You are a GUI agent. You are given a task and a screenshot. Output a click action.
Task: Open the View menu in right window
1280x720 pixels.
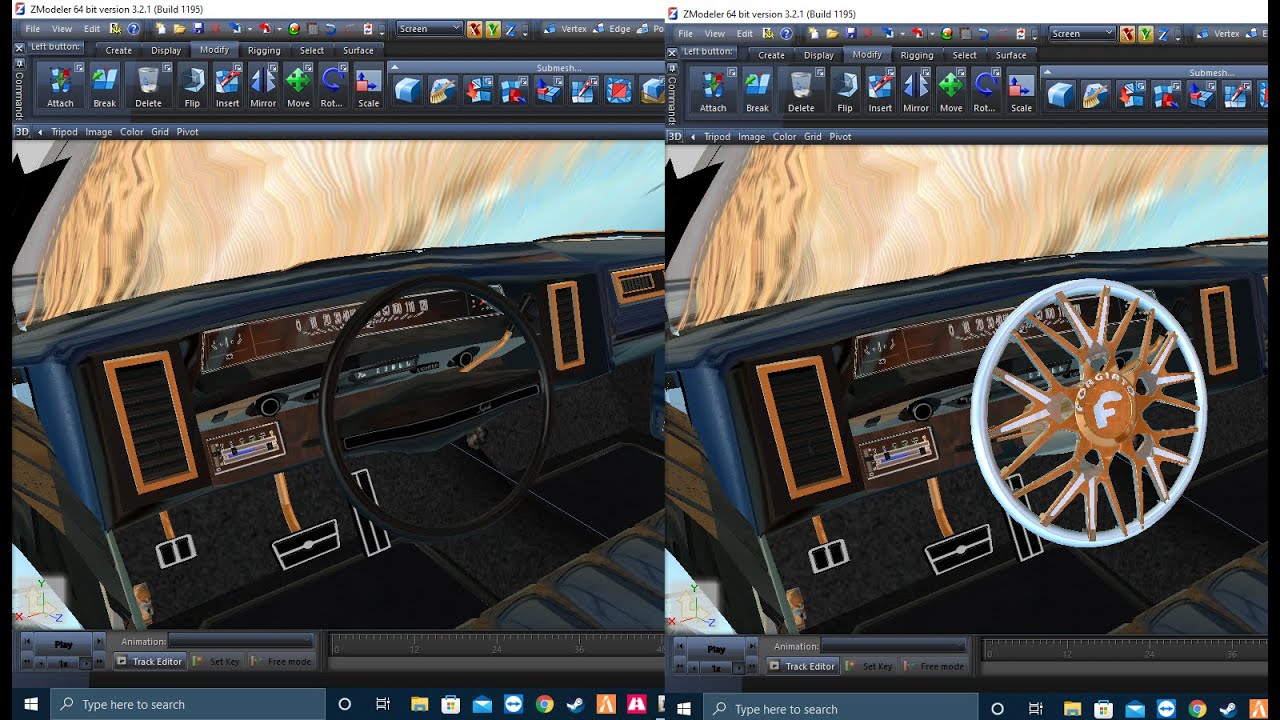click(714, 34)
